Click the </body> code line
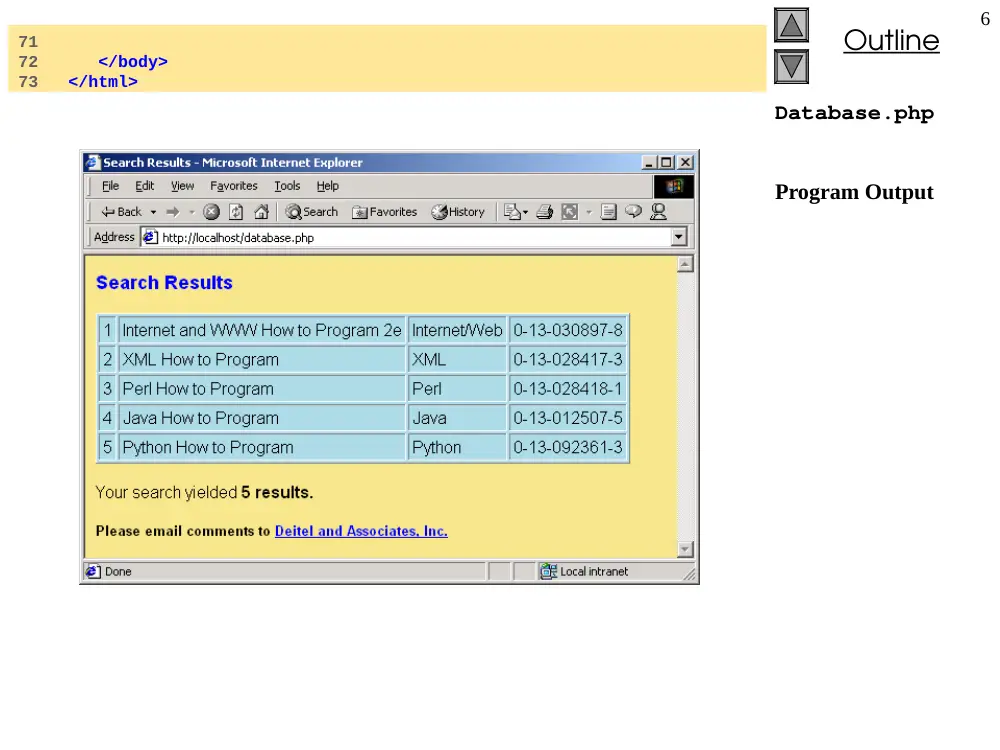Screen dimensions: 1000x750 tap(133, 62)
